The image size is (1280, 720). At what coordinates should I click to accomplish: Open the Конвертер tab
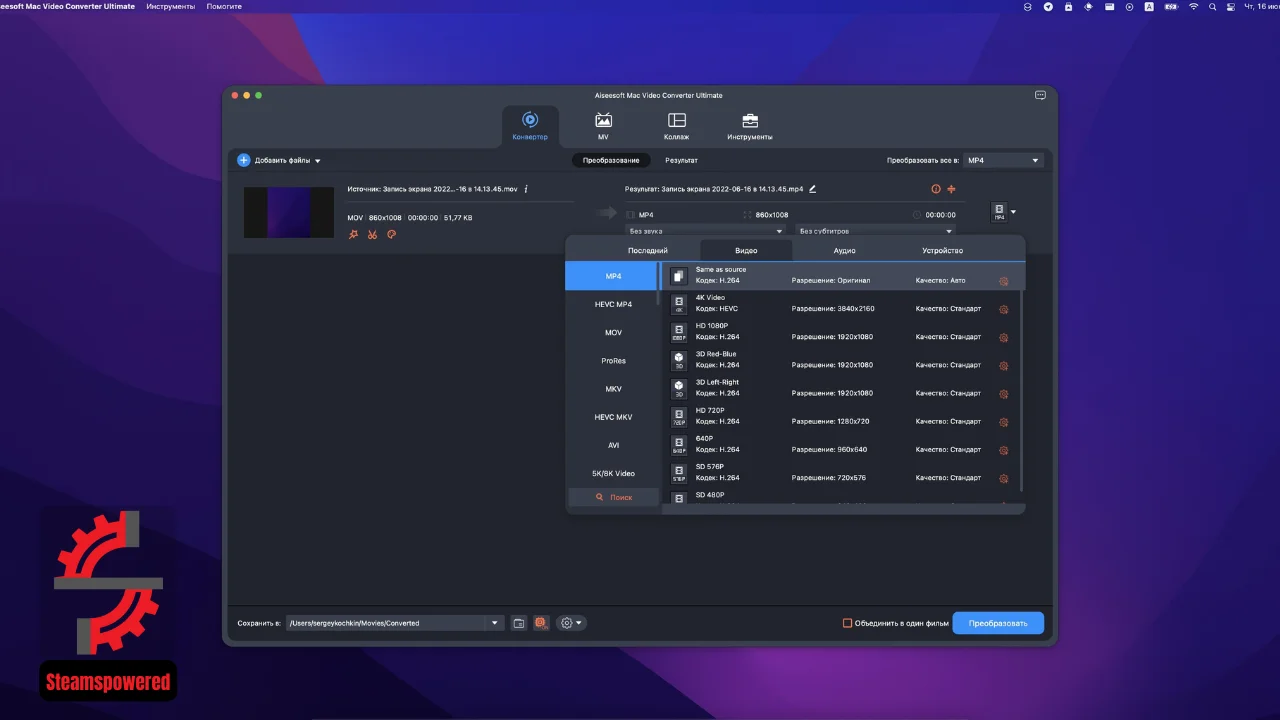coord(530,127)
